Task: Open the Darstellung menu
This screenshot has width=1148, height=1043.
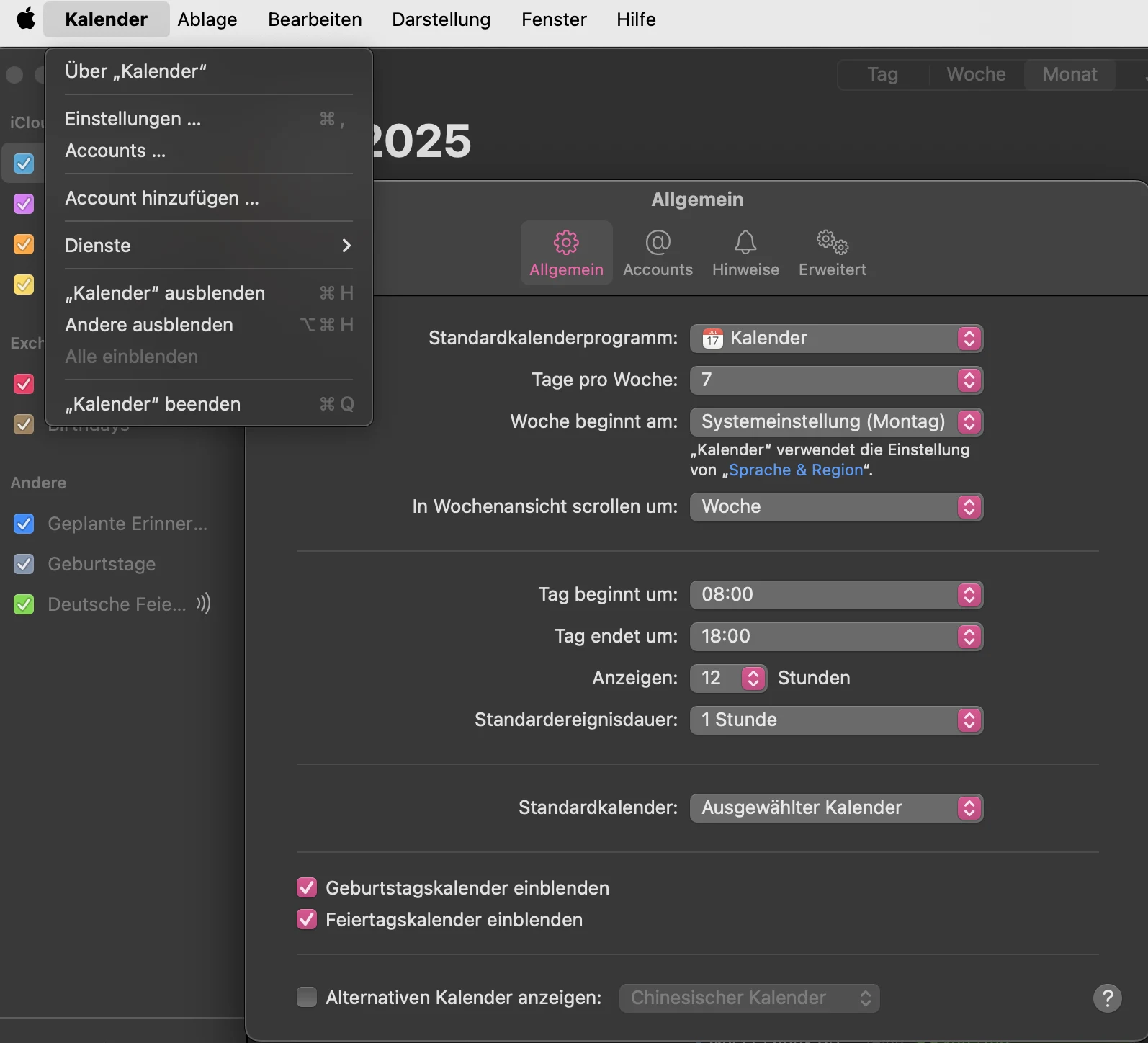Action: (x=441, y=19)
